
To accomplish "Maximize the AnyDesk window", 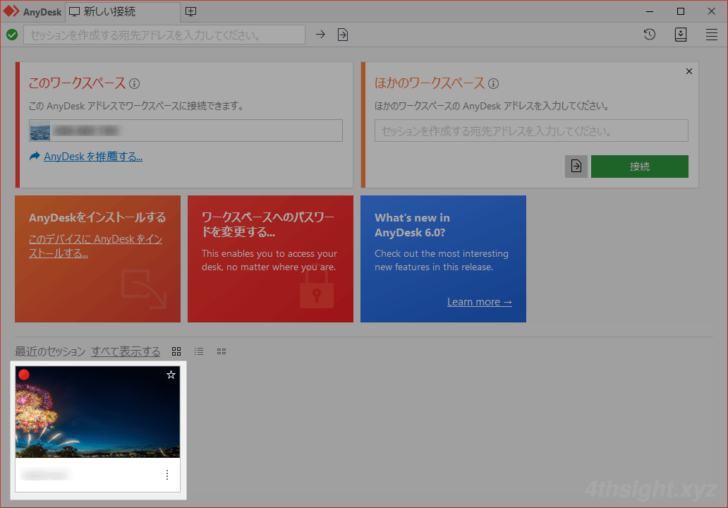I will (x=681, y=11).
